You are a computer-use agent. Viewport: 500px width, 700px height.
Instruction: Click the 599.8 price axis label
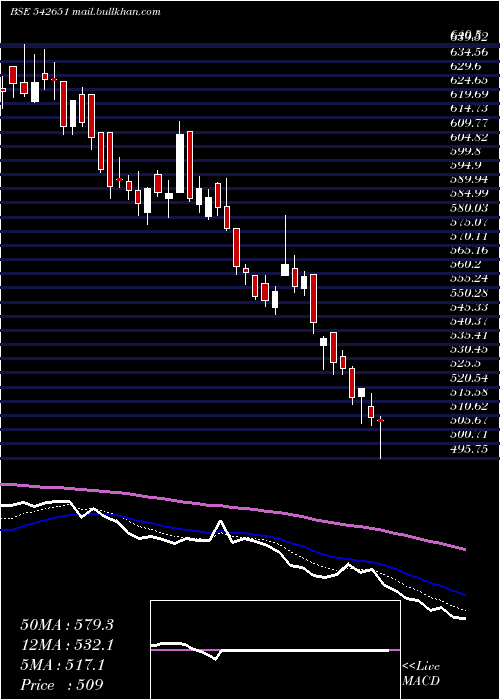466,151
